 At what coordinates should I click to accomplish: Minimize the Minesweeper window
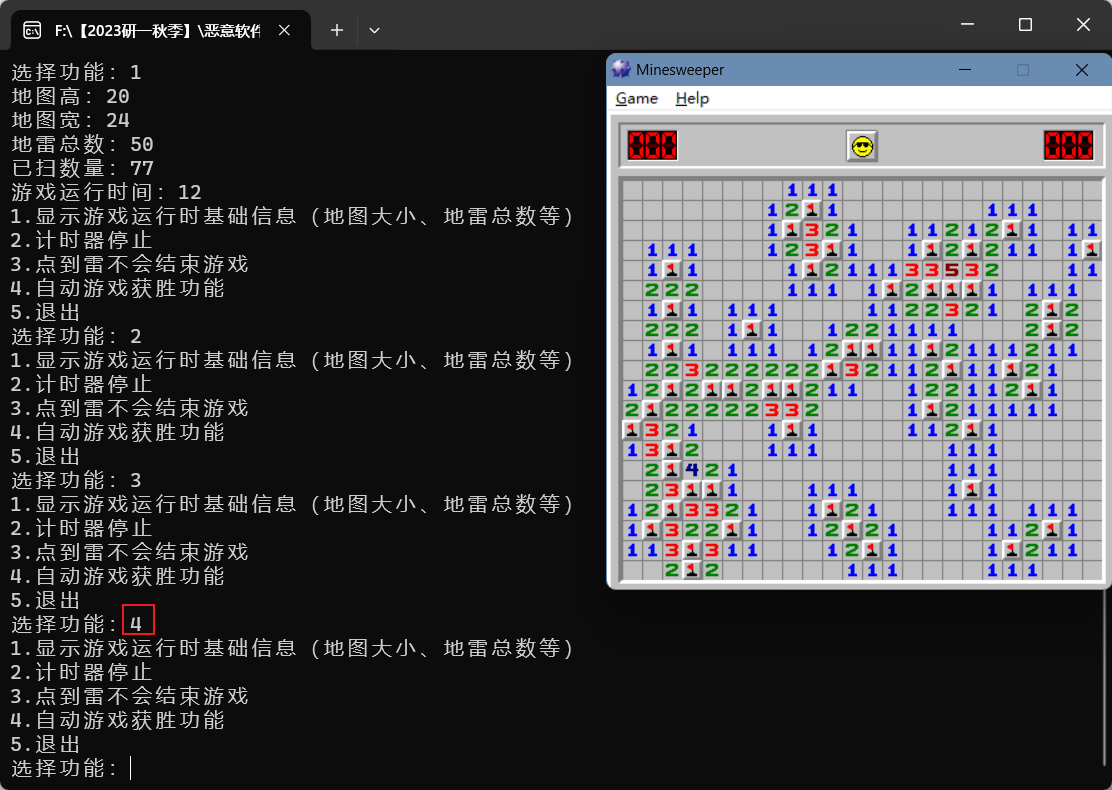[964, 70]
